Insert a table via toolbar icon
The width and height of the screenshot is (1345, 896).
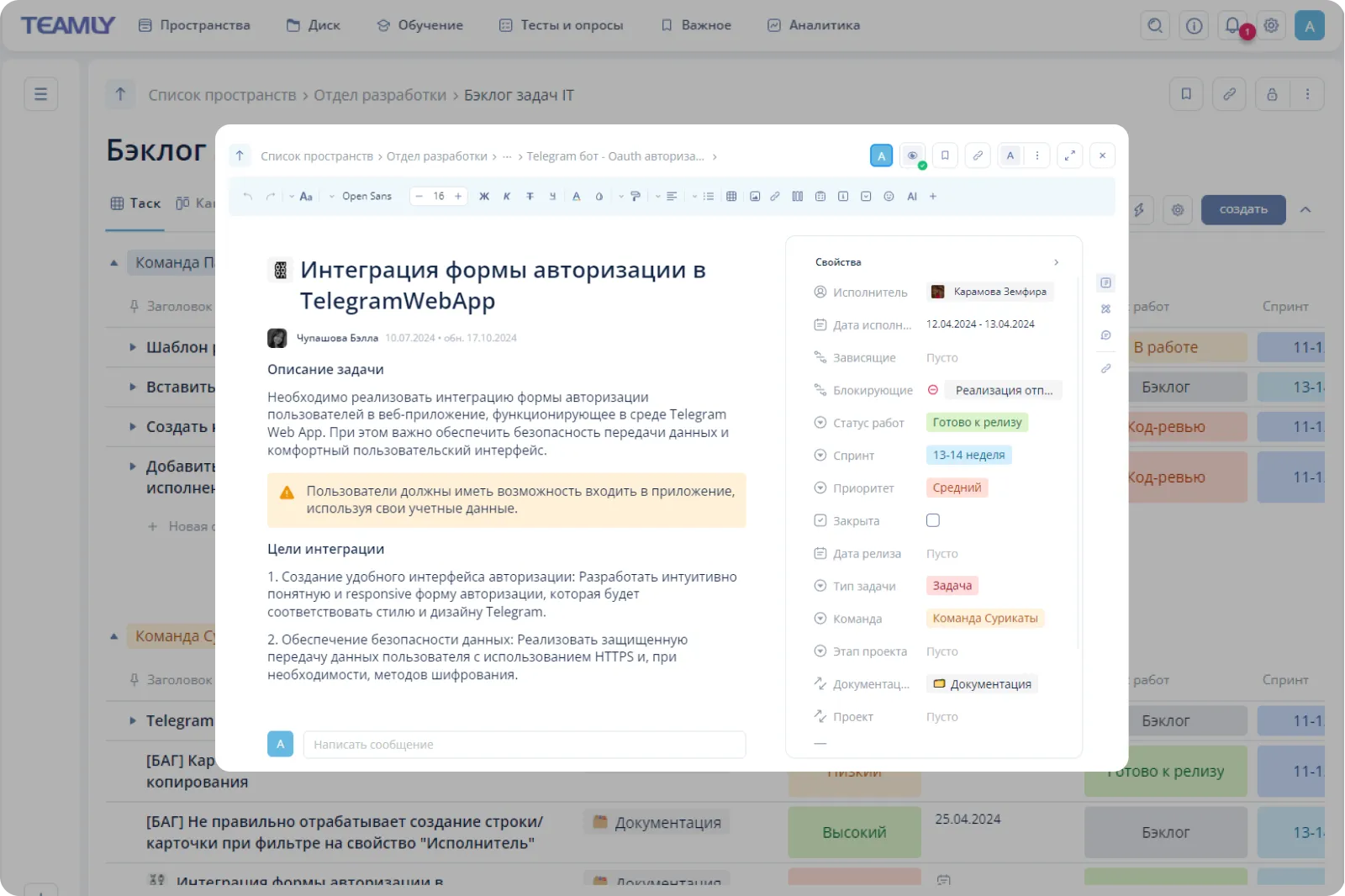pyautogui.click(x=731, y=197)
